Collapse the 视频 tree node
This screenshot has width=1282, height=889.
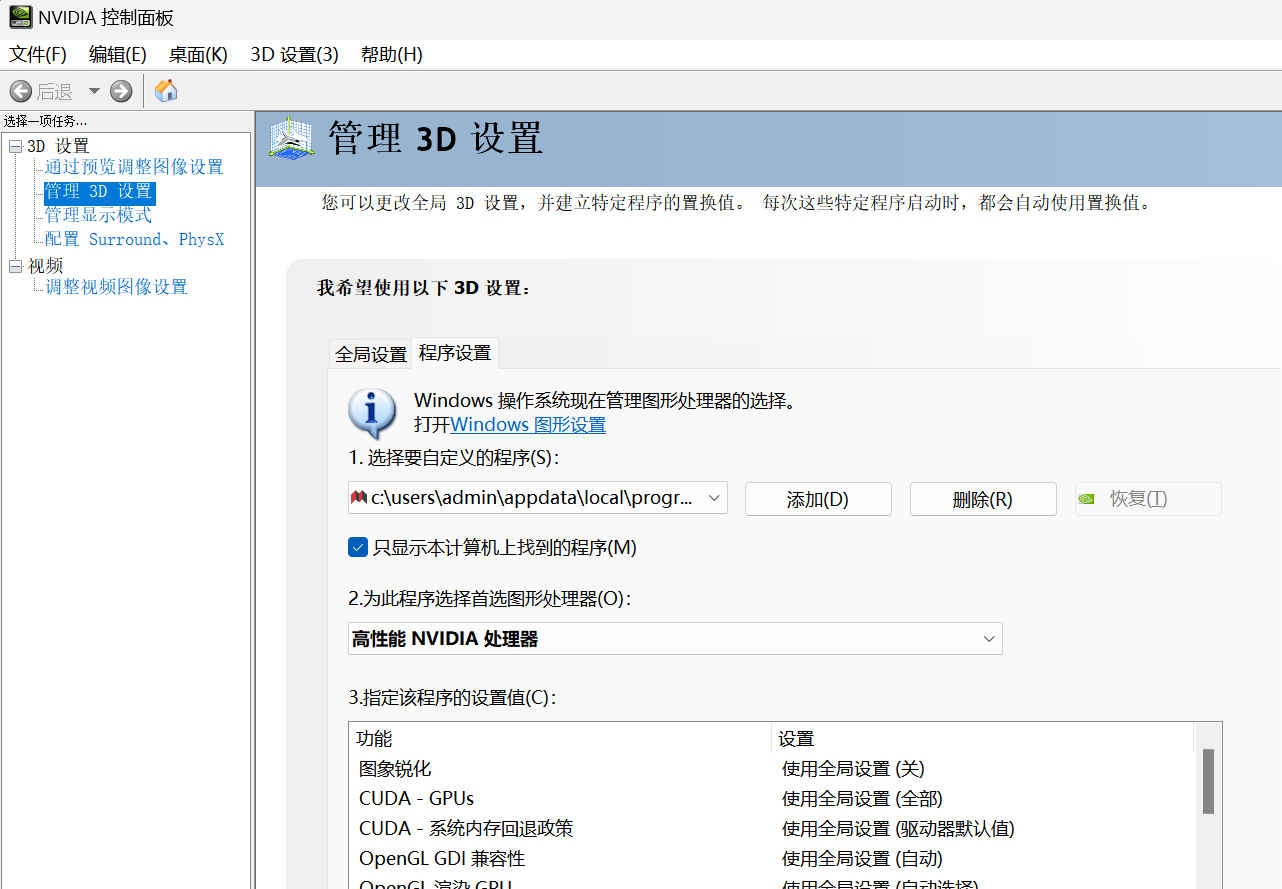click(x=15, y=266)
